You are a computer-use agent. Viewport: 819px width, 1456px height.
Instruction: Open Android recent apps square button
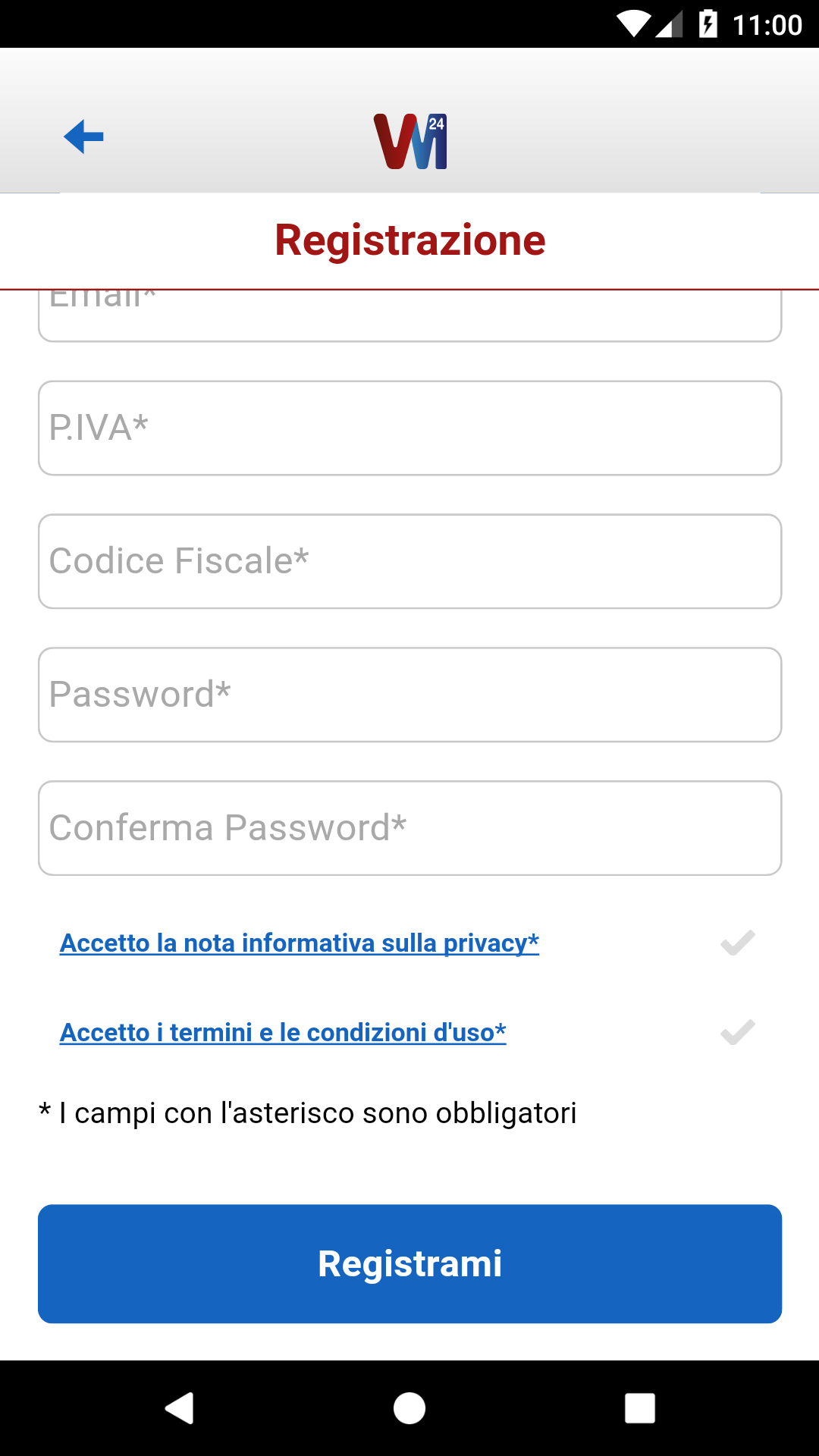639,1408
